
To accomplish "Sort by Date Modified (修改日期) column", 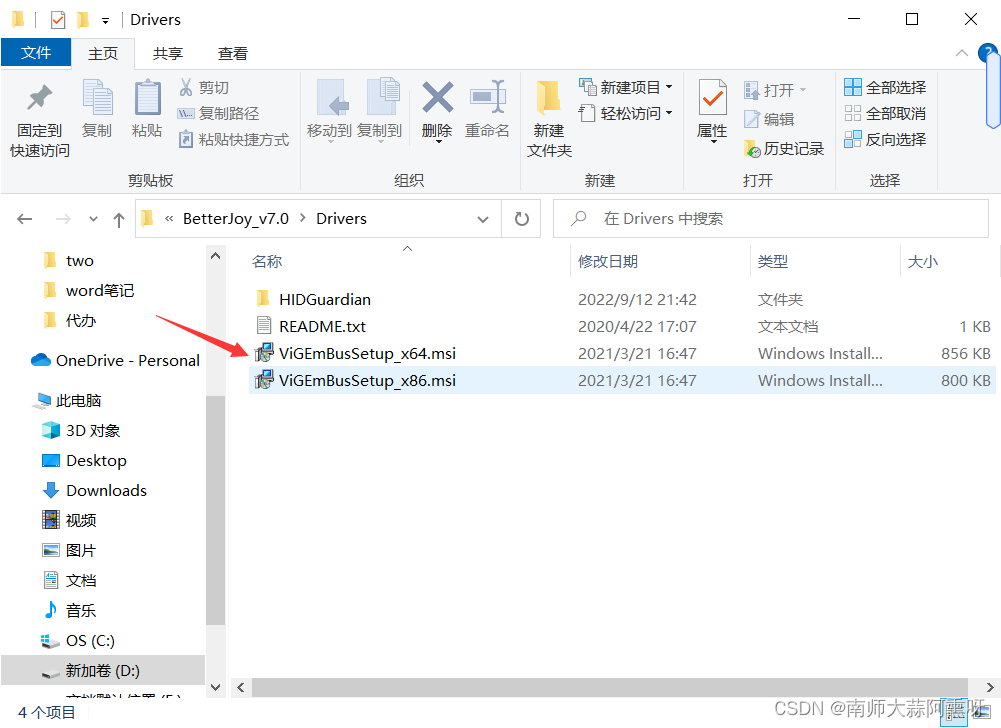I will click(x=608, y=261).
